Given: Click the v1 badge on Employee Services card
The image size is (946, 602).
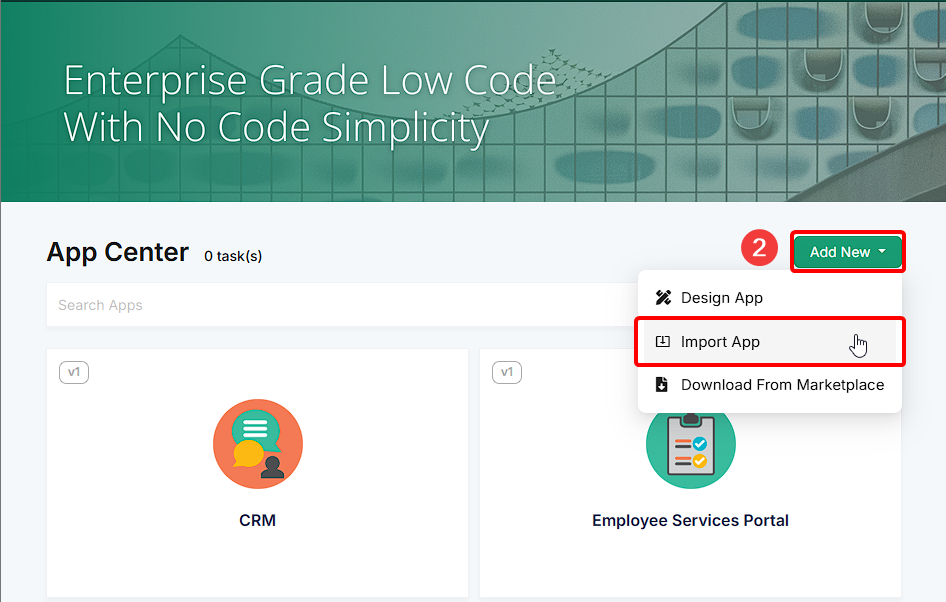Looking at the screenshot, I should tap(507, 372).
